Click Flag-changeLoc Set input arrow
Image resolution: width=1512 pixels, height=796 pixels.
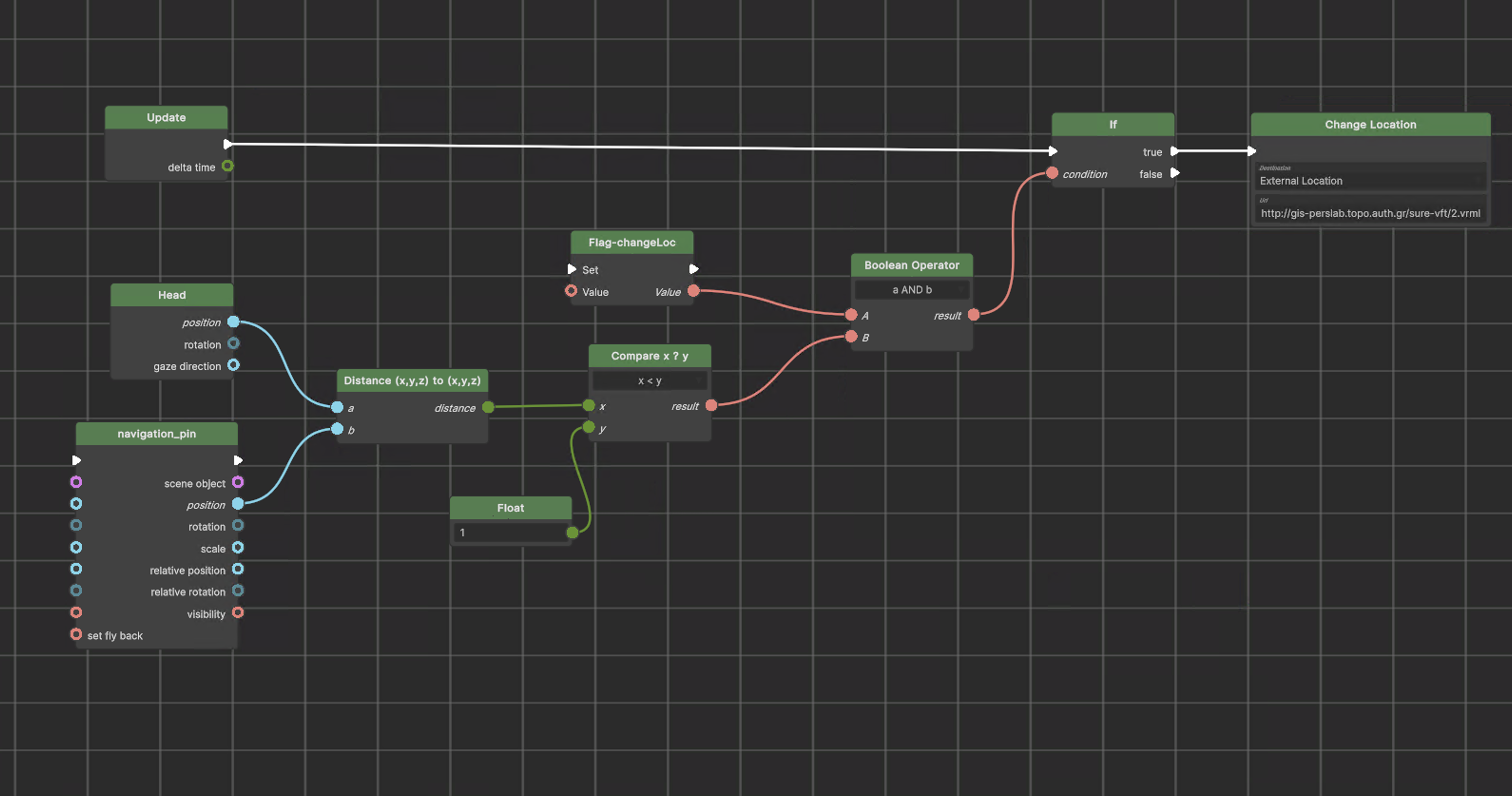[572, 270]
